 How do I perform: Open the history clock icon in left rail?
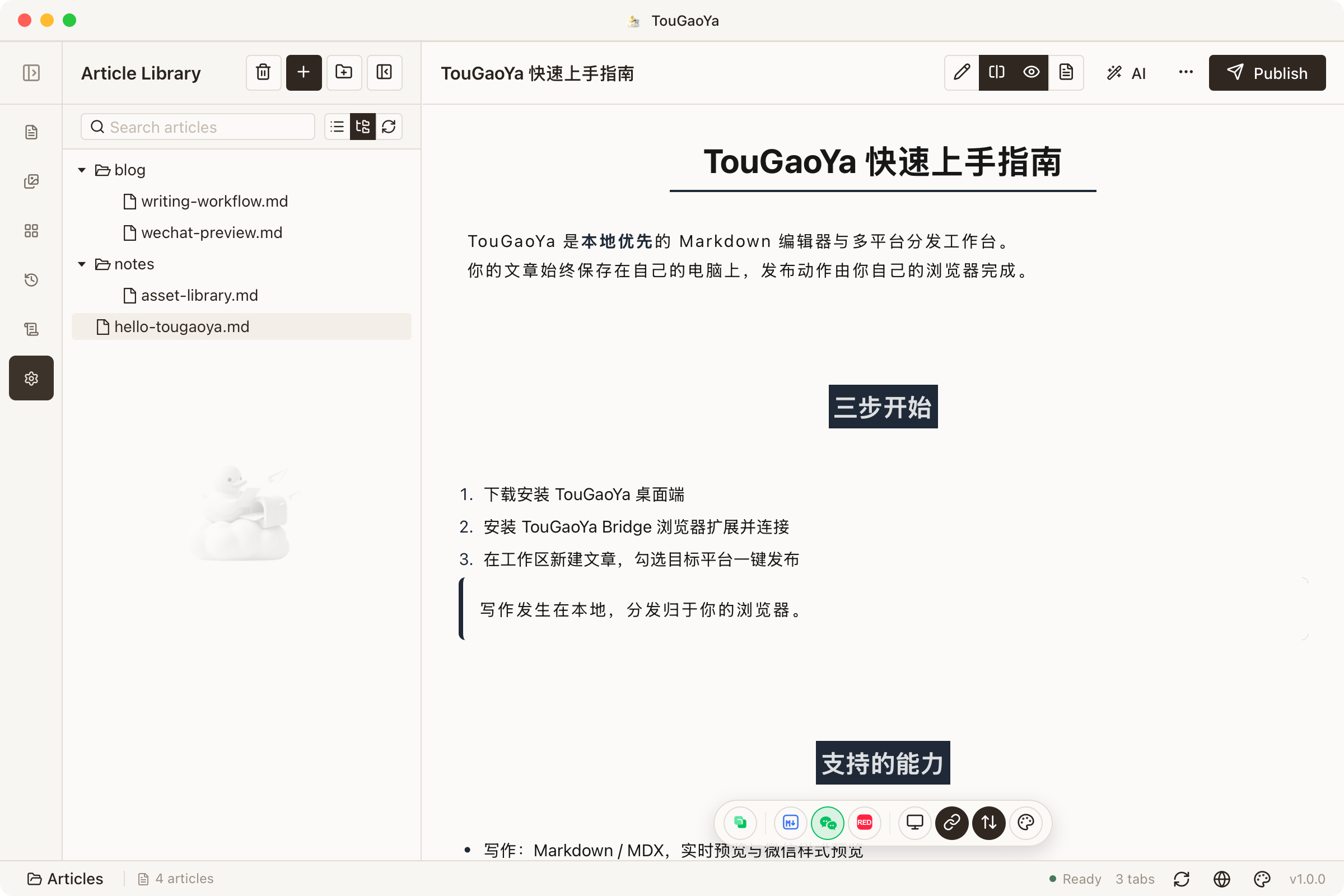coord(31,280)
